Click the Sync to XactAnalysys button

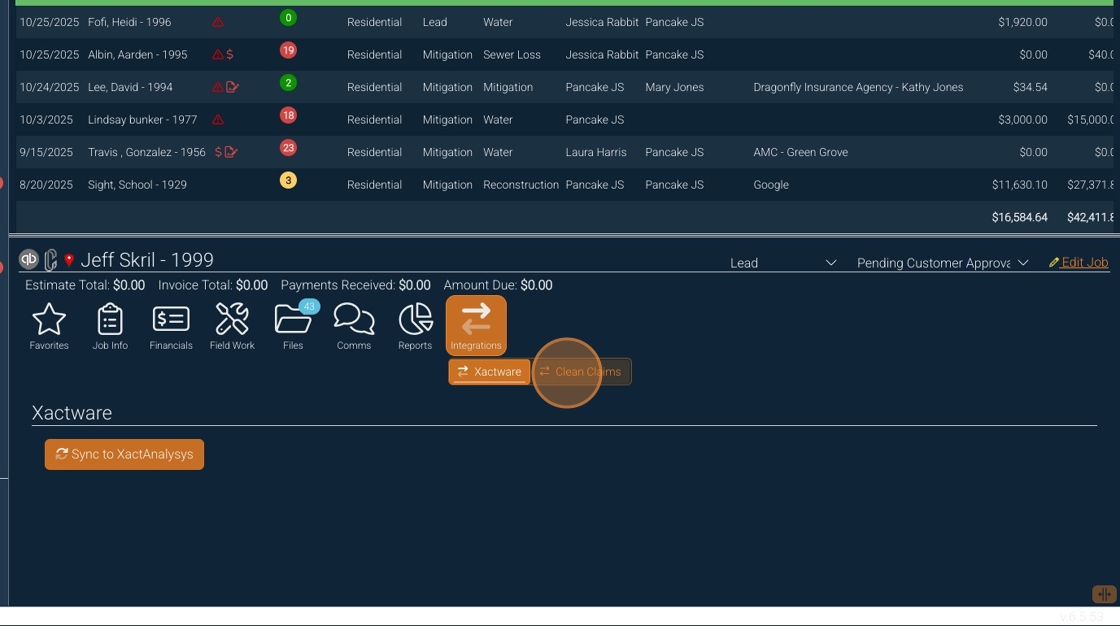coord(124,454)
